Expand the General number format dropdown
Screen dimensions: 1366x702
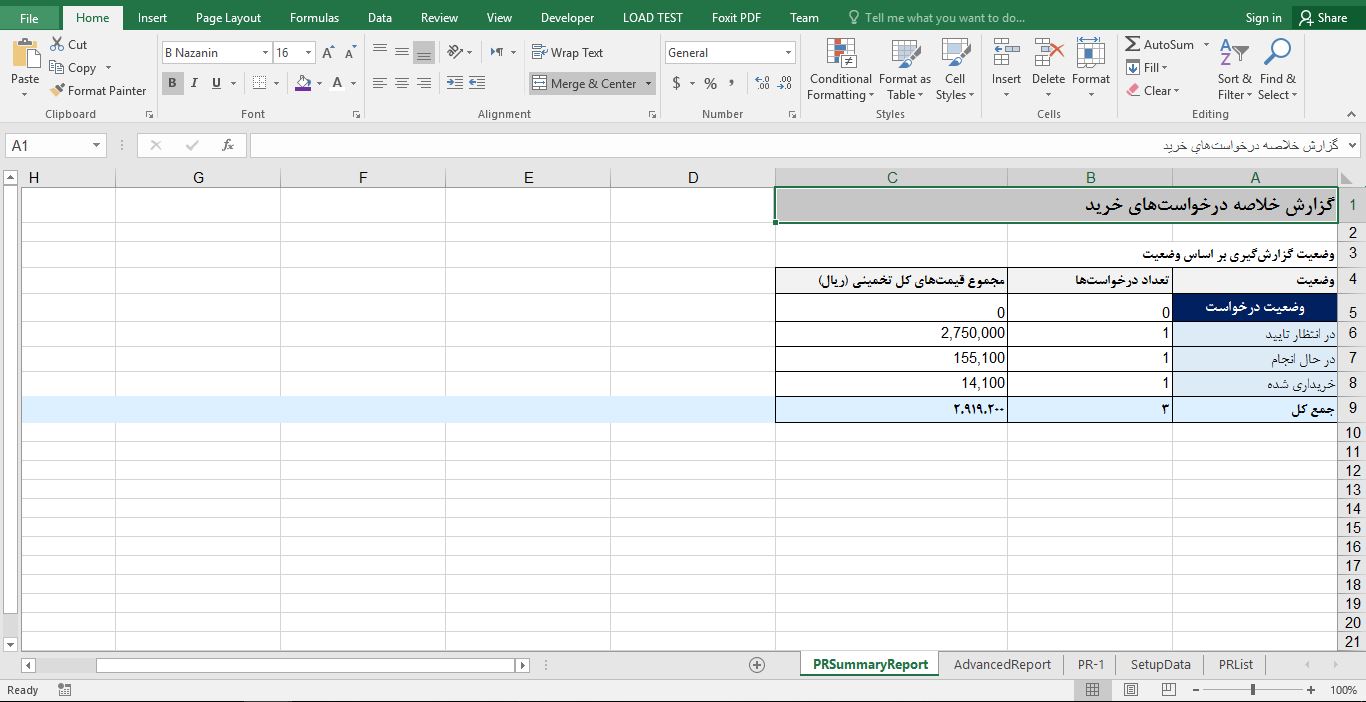pyautogui.click(x=788, y=53)
